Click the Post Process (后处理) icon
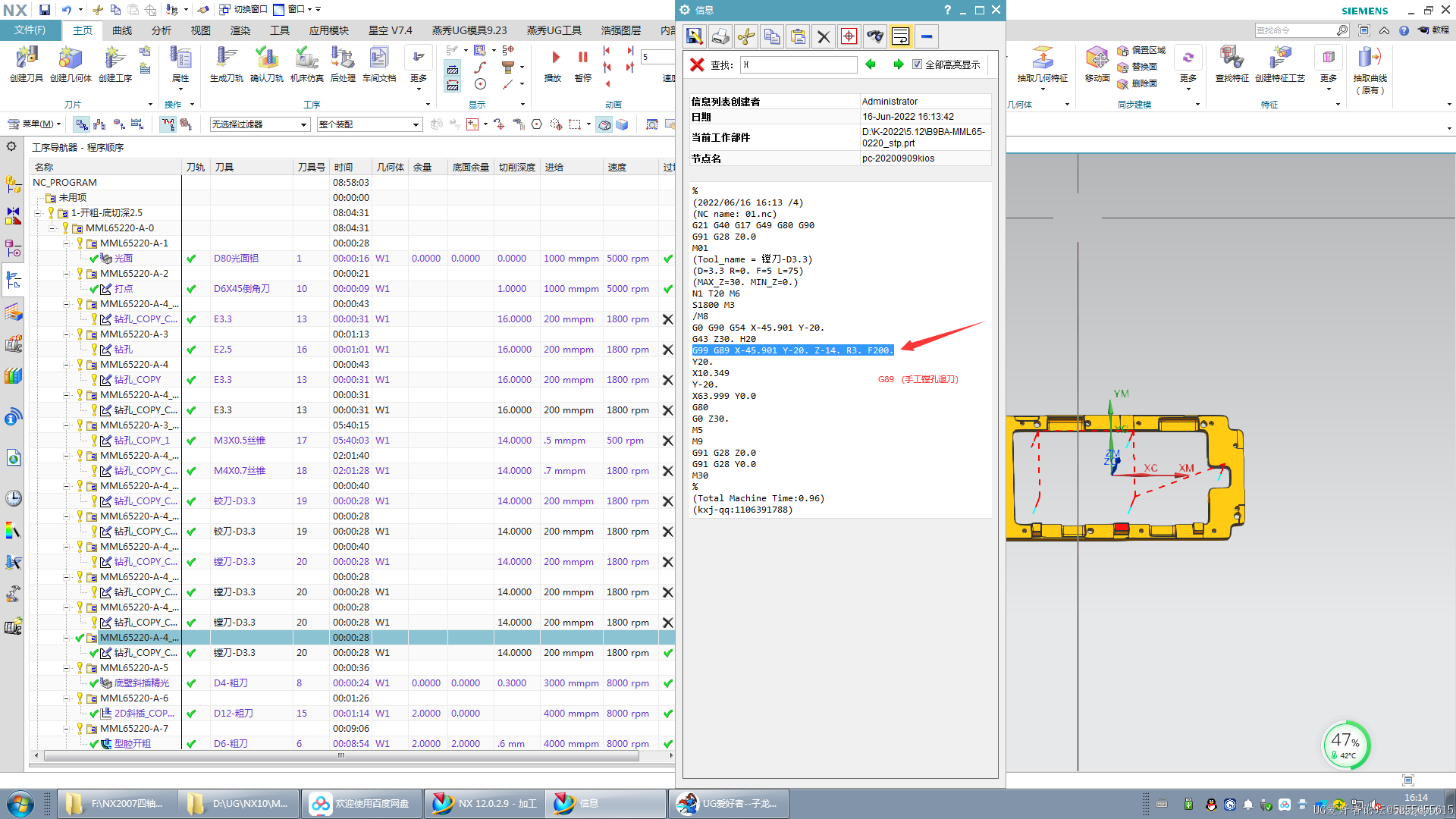This screenshot has width=1456, height=819. pyautogui.click(x=343, y=64)
